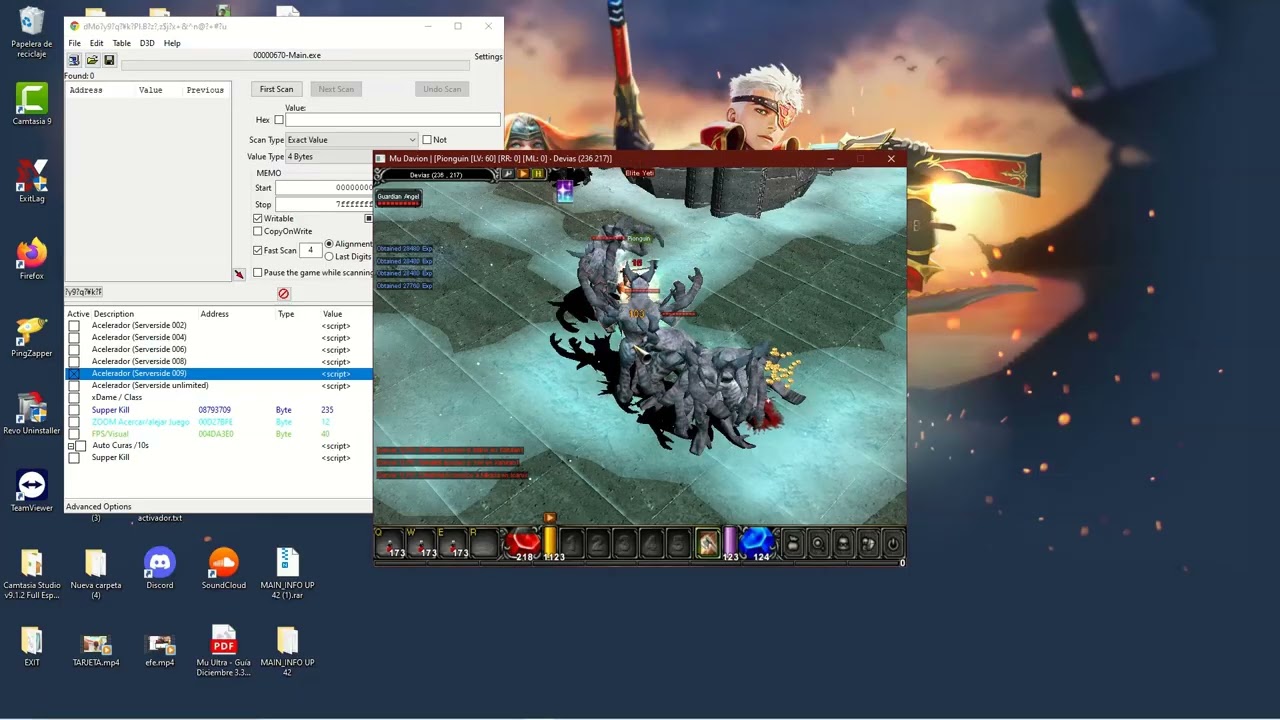Open the D3D menu
Screen dimensions: 1280x720
[147, 43]
